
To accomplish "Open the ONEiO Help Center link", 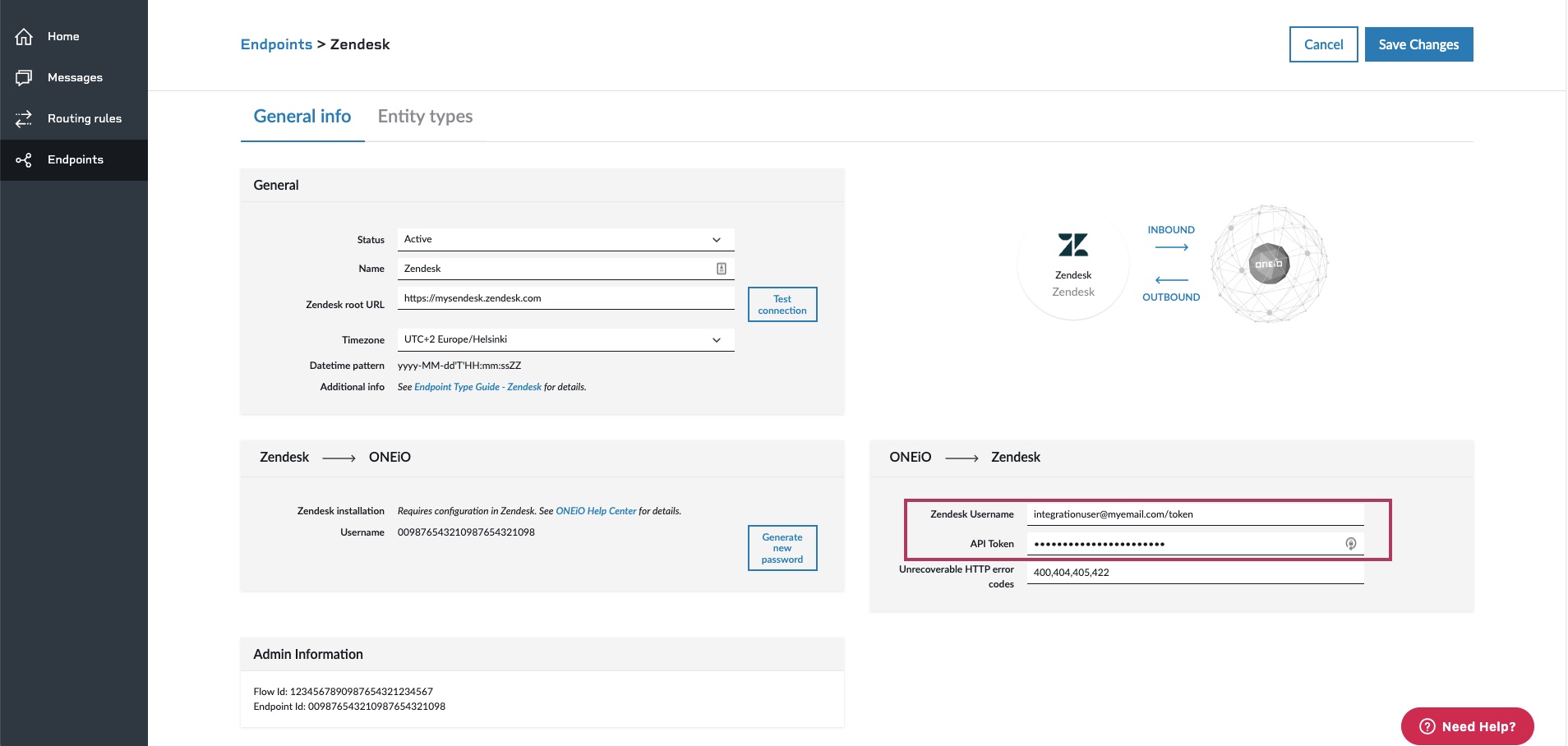I will [x=596, y=511].
